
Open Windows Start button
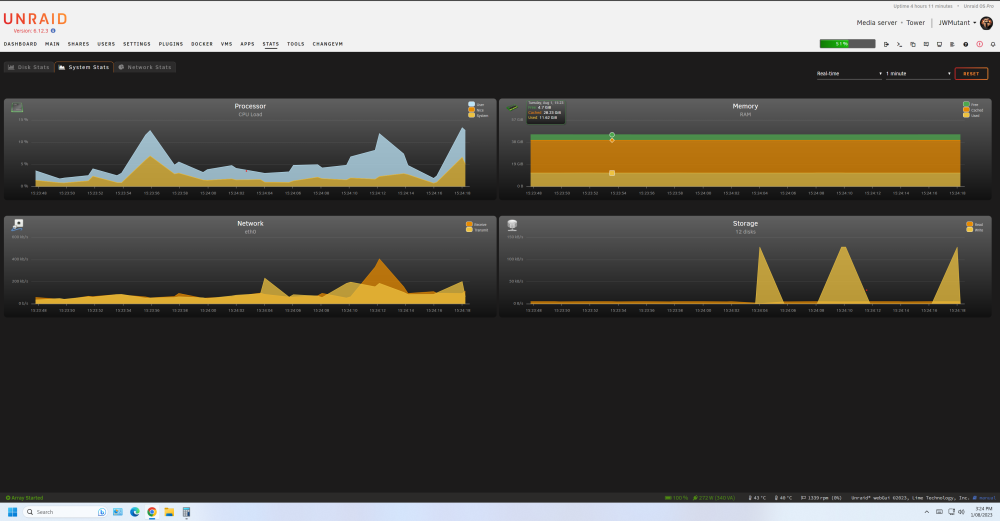(12, 511)
